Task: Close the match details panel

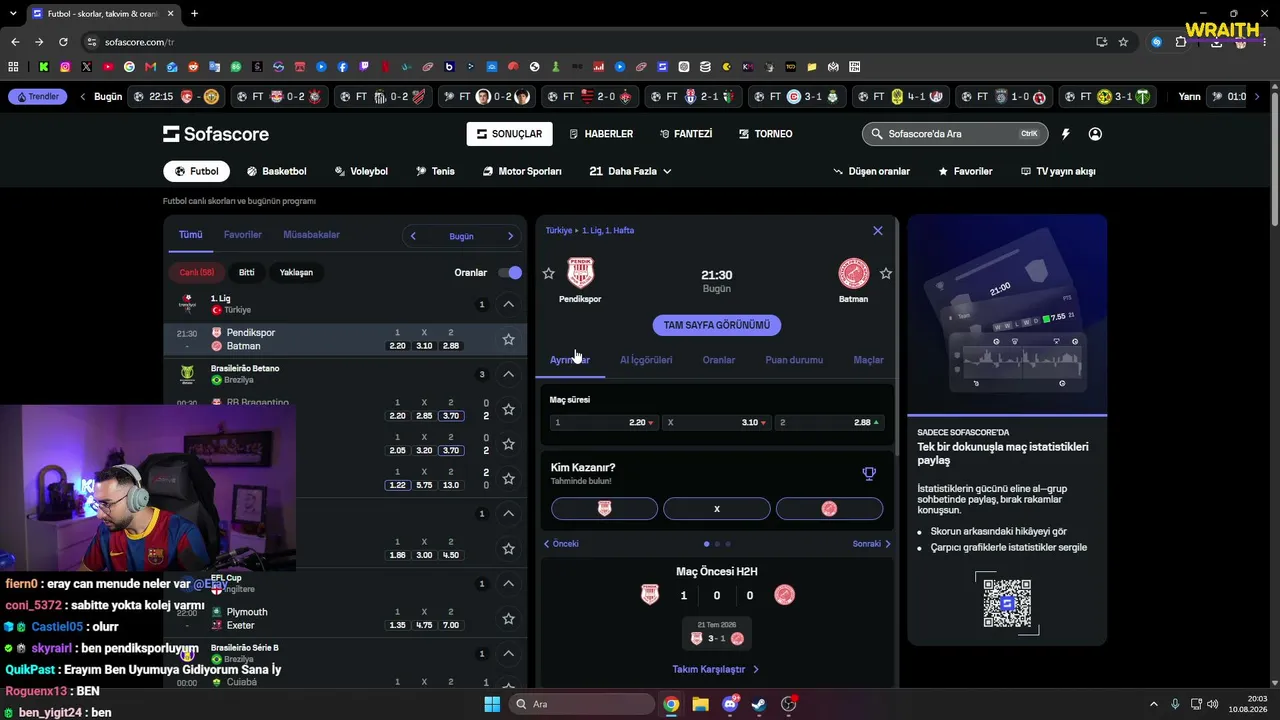Action: (x=878, y=230)
